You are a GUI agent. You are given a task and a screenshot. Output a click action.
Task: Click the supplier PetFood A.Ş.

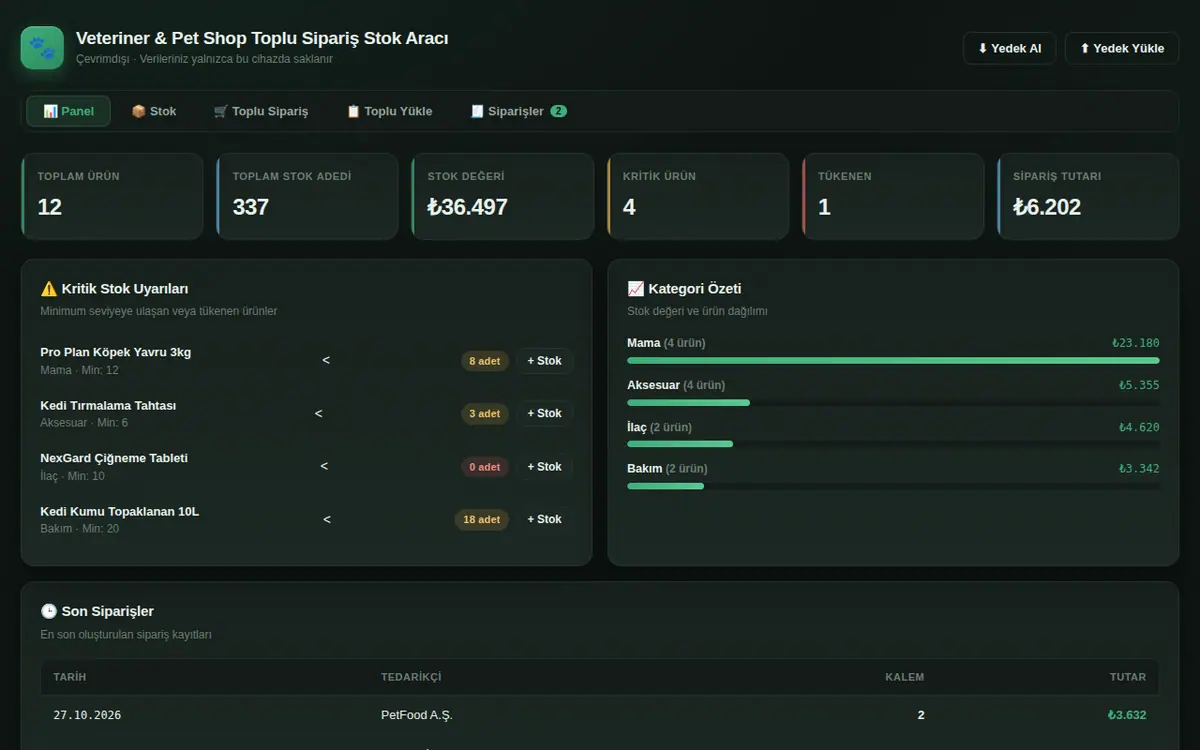(x=417, y=715)
